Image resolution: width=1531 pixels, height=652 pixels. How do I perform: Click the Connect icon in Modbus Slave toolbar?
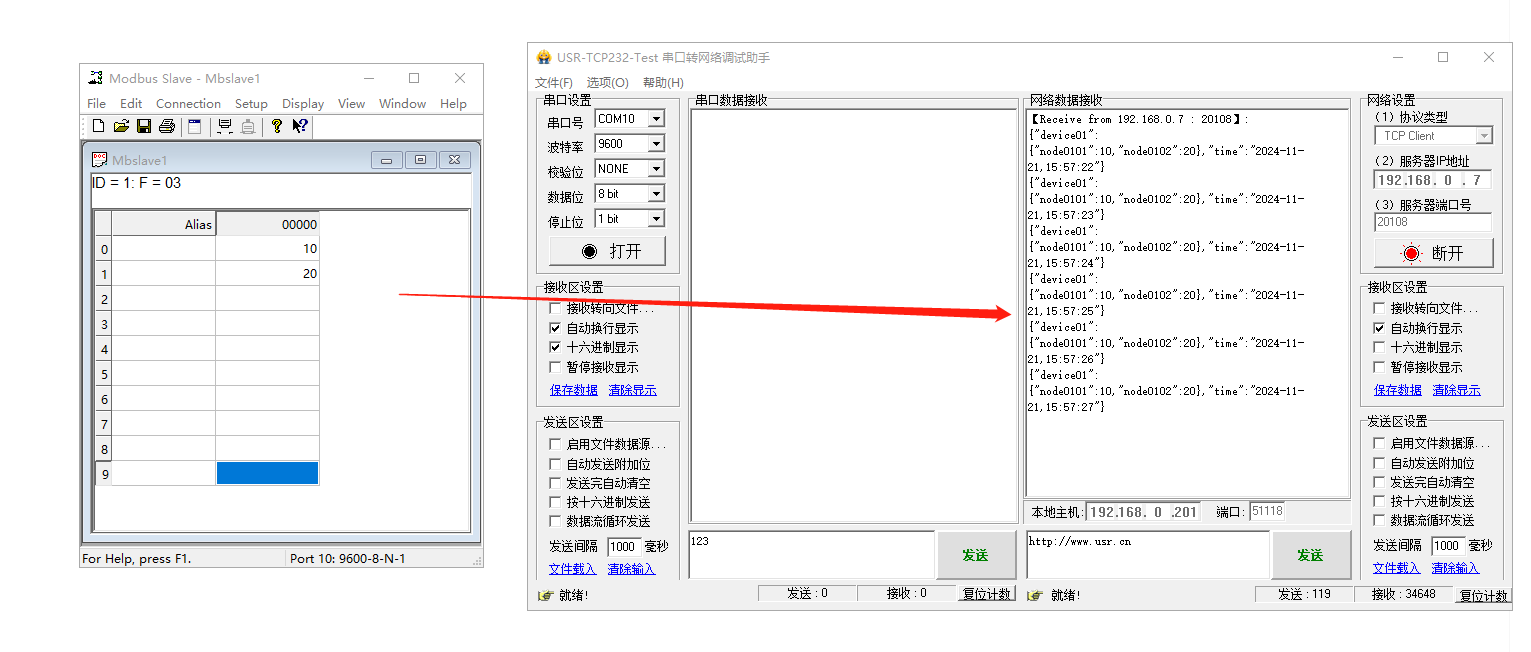(224, 126)
